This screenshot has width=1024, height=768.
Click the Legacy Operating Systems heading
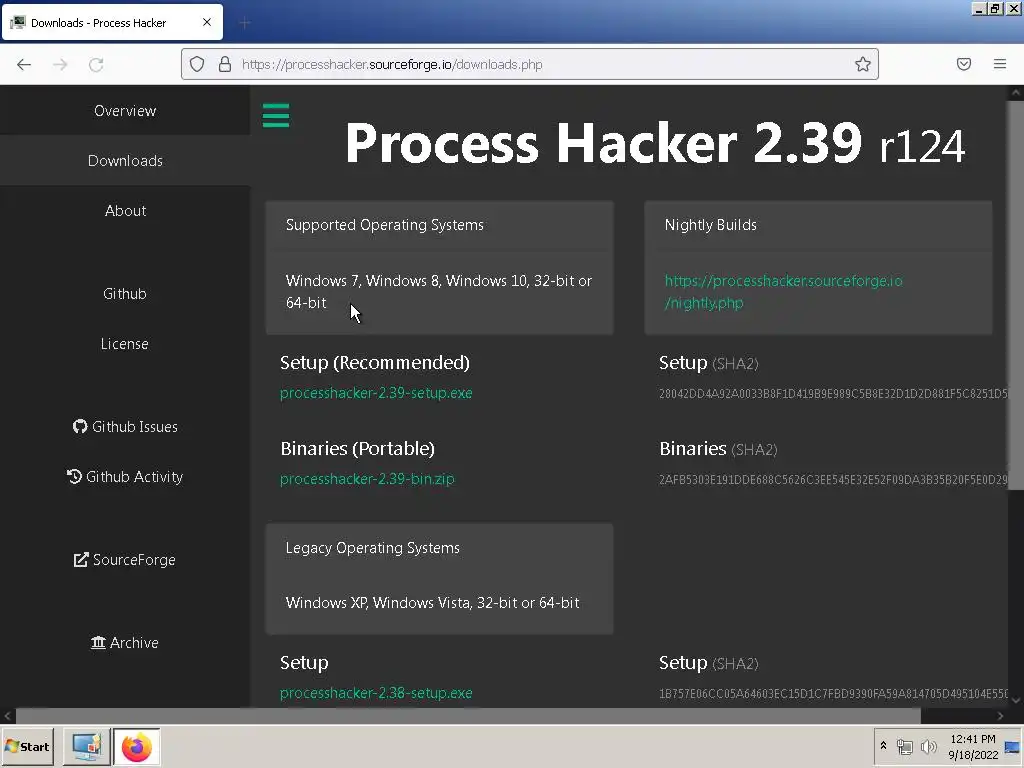coord(372,548)
